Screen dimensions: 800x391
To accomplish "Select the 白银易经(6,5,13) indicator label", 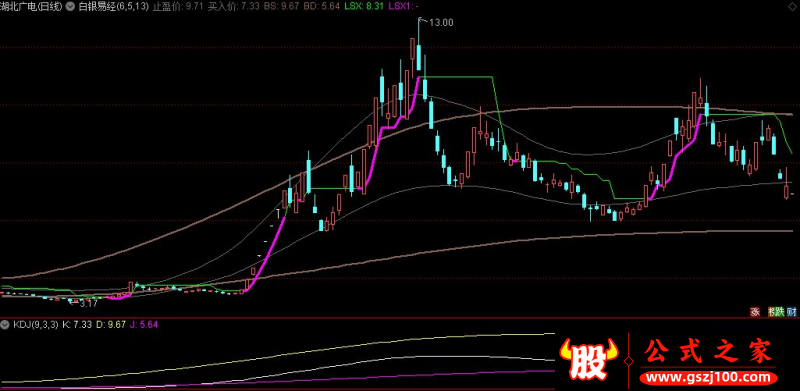I will click(113, 6).
